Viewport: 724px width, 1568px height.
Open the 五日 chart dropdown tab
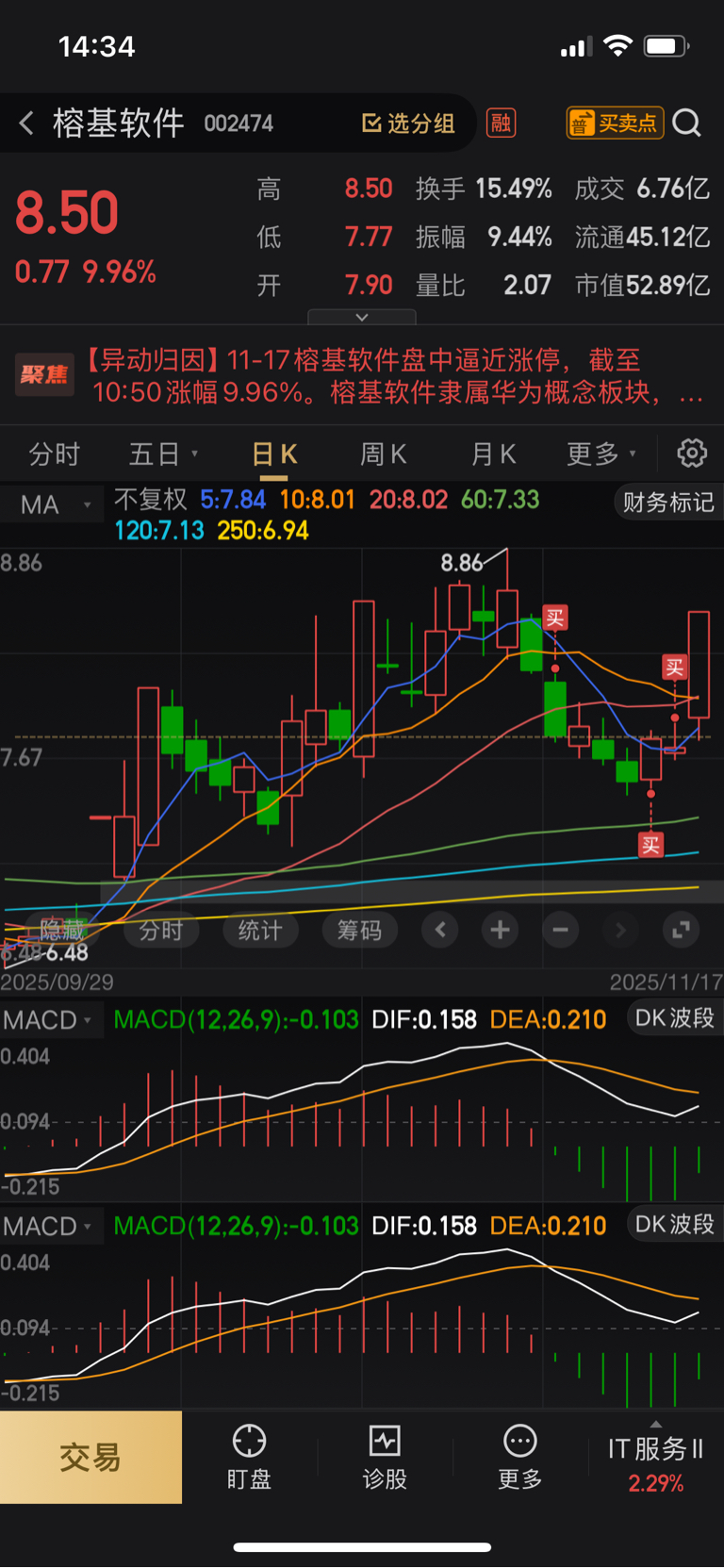click(163, 454)
